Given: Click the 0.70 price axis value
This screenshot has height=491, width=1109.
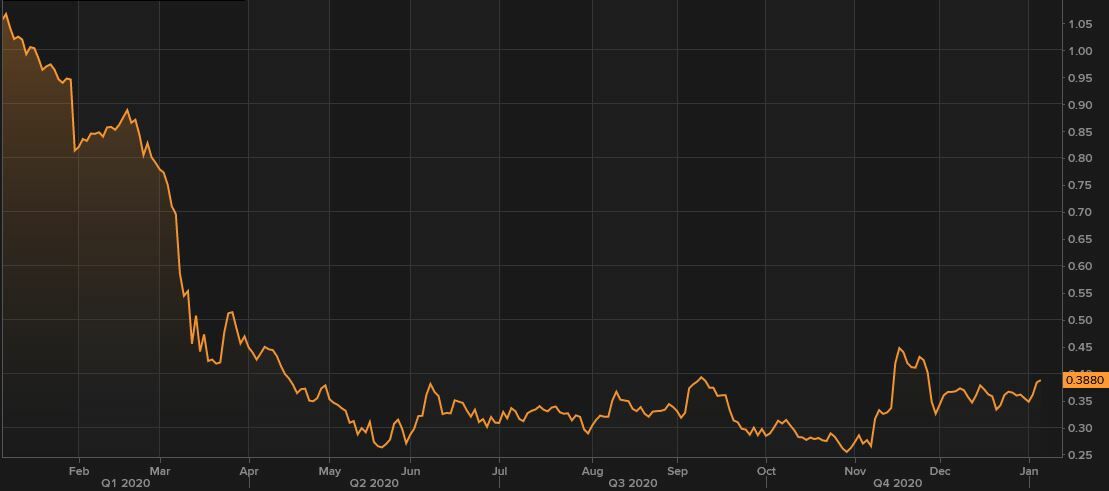Looking at the screenshot, I should [1079, 212].
